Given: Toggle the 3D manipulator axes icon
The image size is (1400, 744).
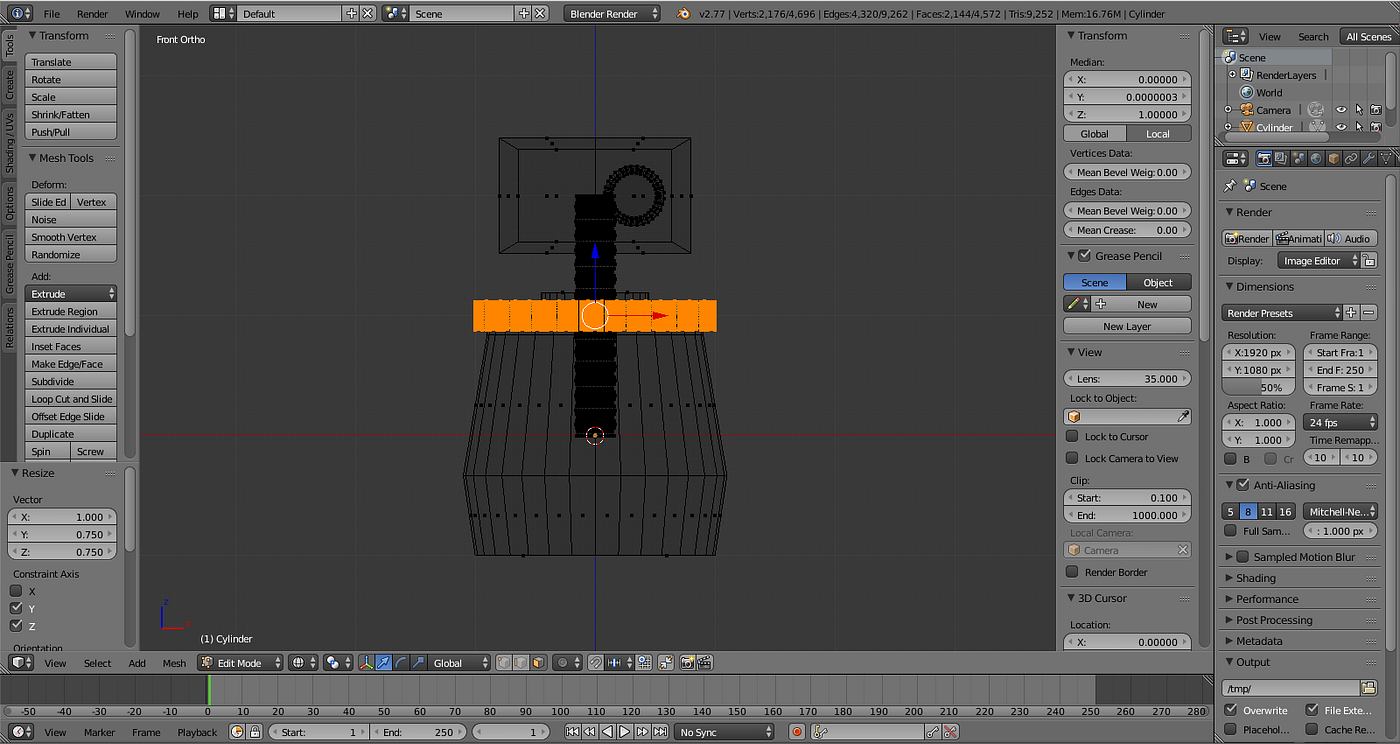Looking at the screenshot, I should tap(366, 663).
